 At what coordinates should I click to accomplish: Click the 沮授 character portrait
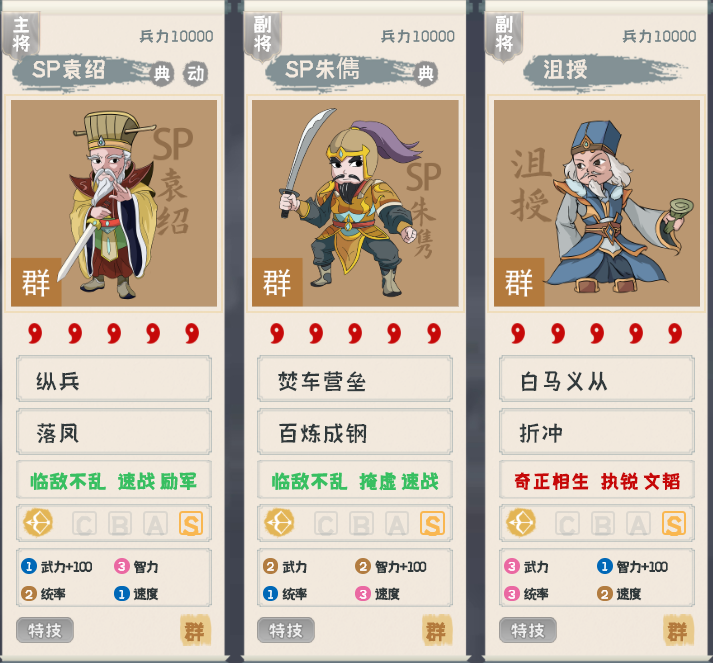click(x=597, y=203)
